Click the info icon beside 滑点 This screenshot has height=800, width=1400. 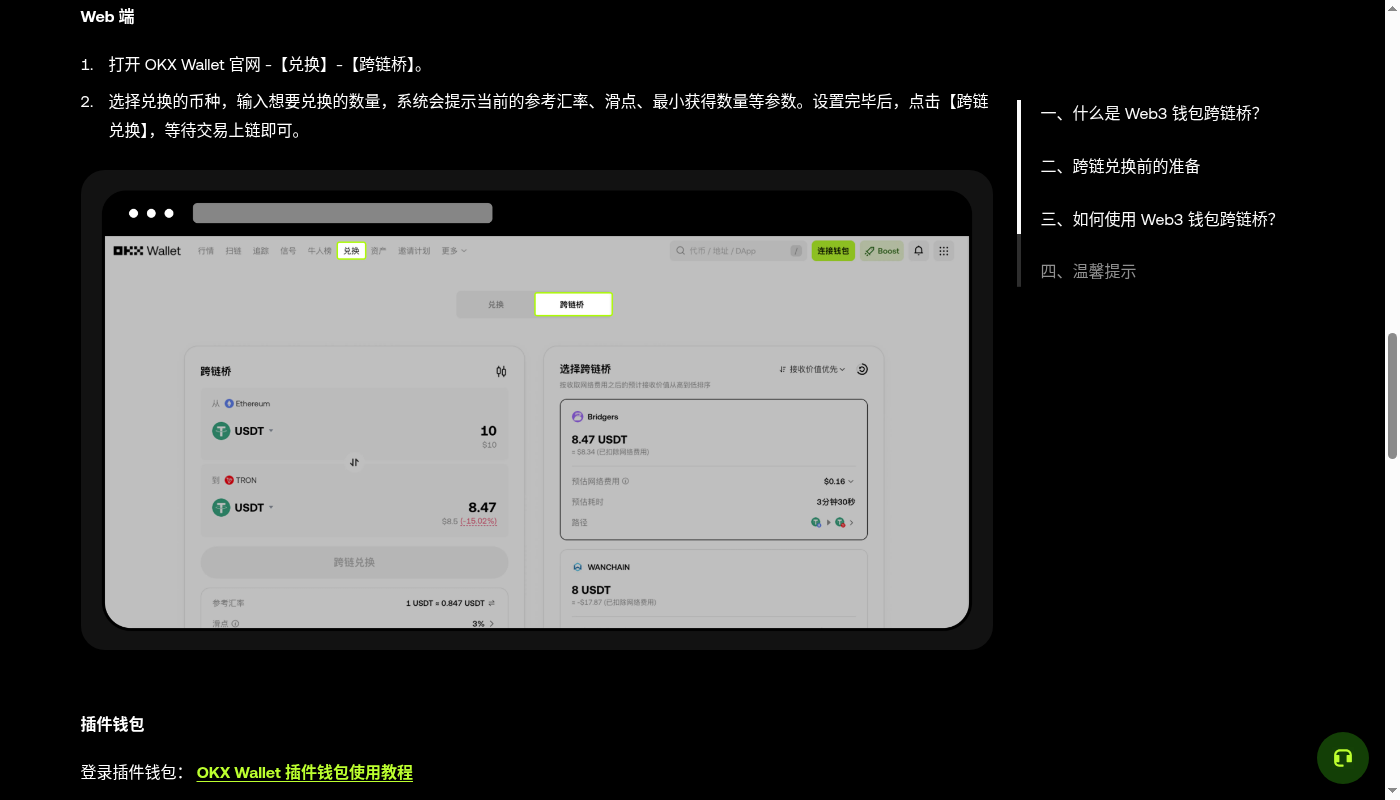235,624
